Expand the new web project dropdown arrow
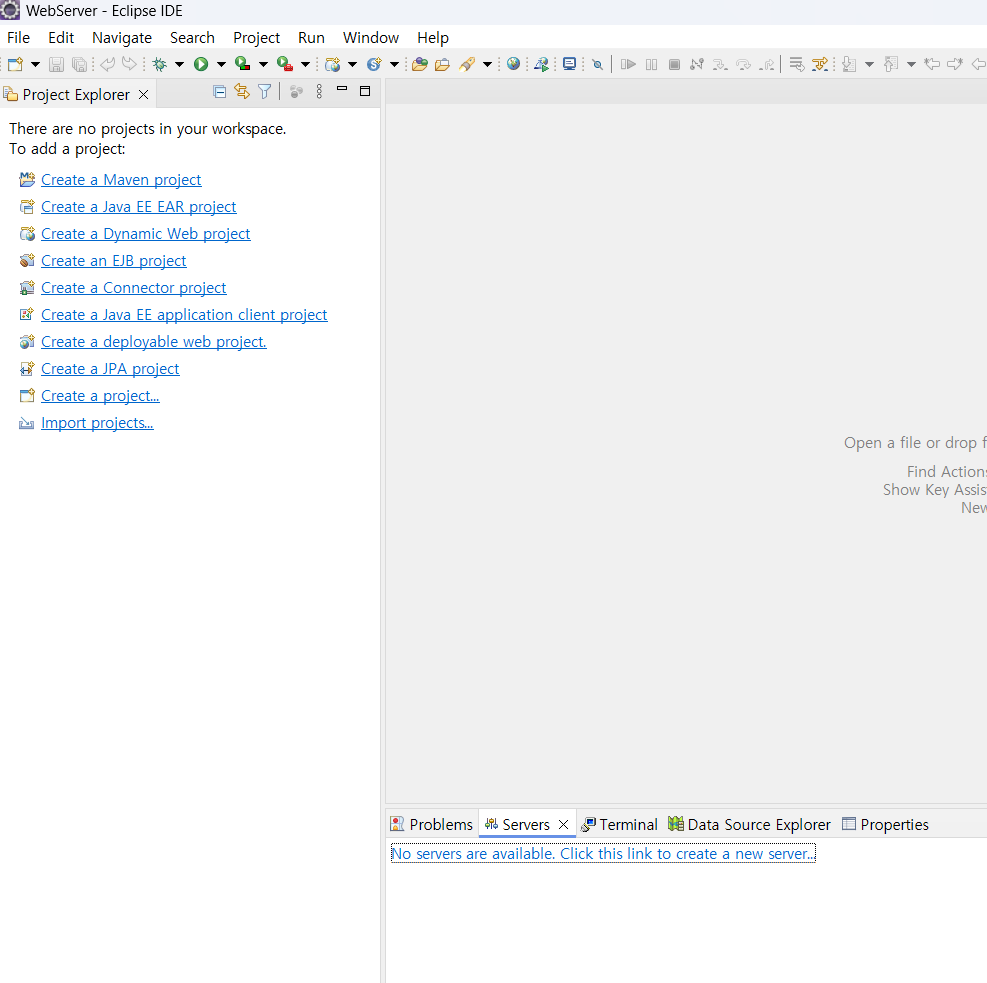Screen dimensions: 987x983 point(352,64)
